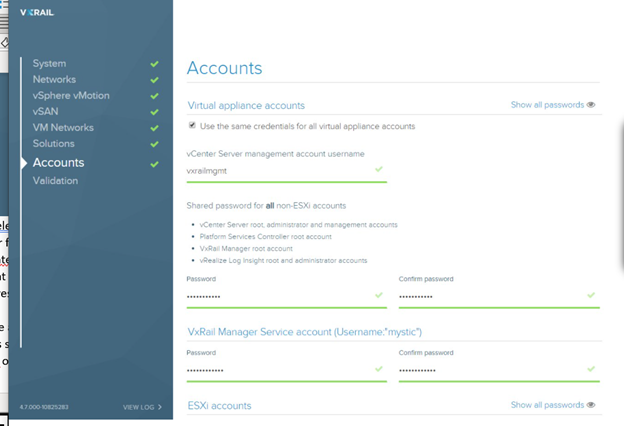The height and width of the screenshot is (426, 624).
Task: Click the VIEW LOG chevron arrow
Action: (x=160, y=407)
